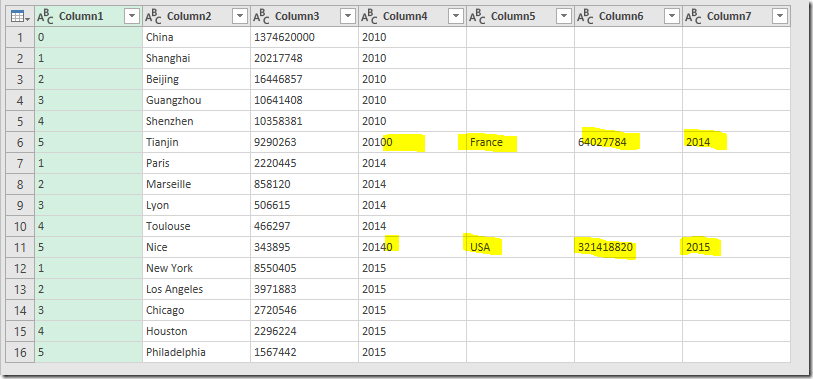Image resolution: width=813 pixels, height=379 pixels.
Task: Click the 20140 cell in Column4
Action: (x=412, y=247)
